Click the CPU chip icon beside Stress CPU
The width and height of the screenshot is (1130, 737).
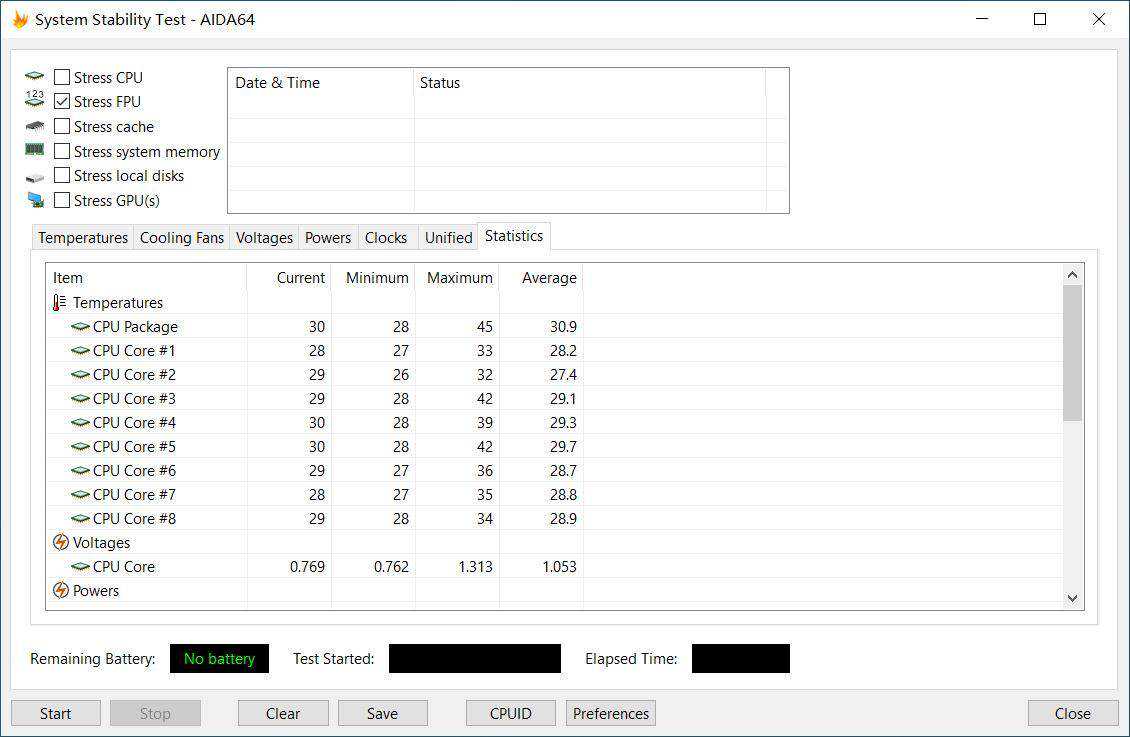(x=35, y=77)
